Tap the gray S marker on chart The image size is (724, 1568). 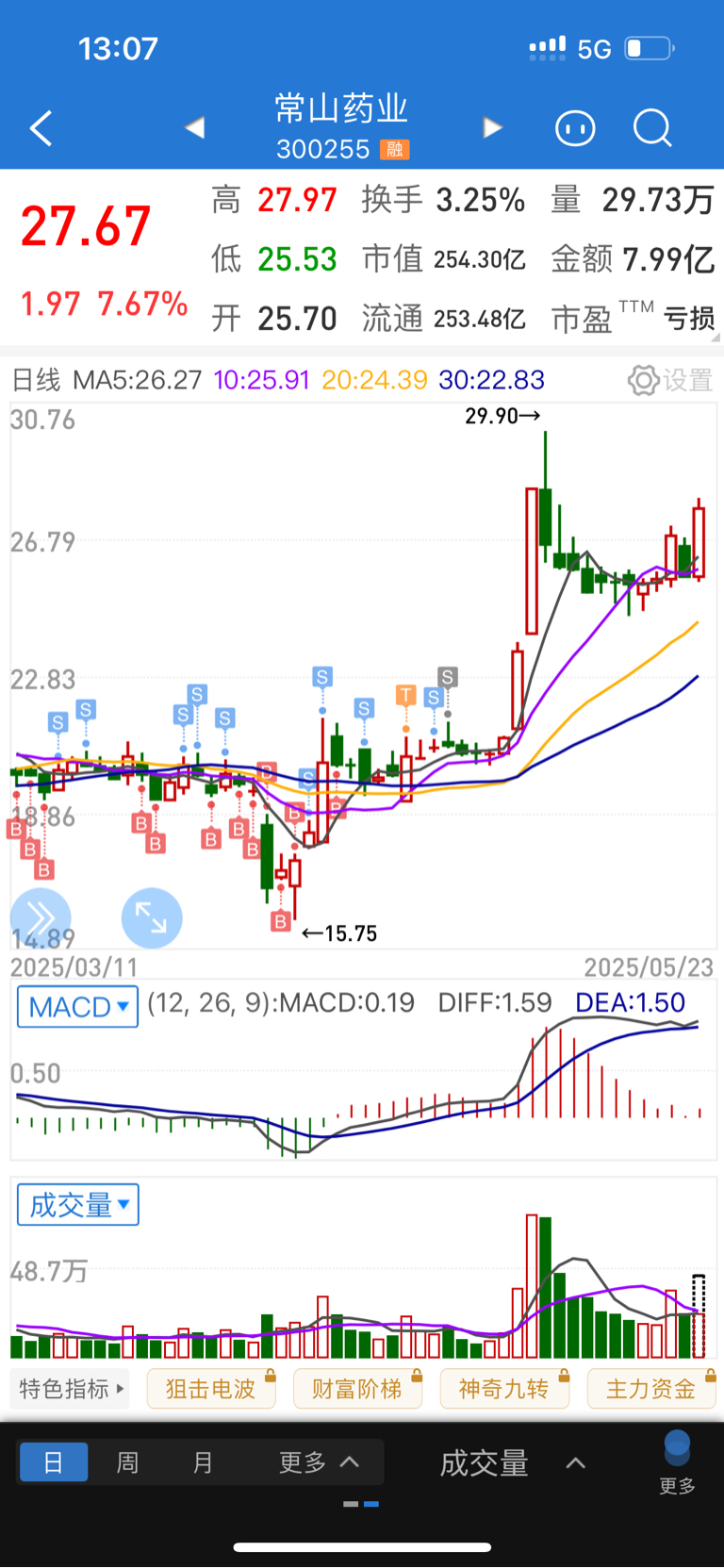(x=448, y=677)
